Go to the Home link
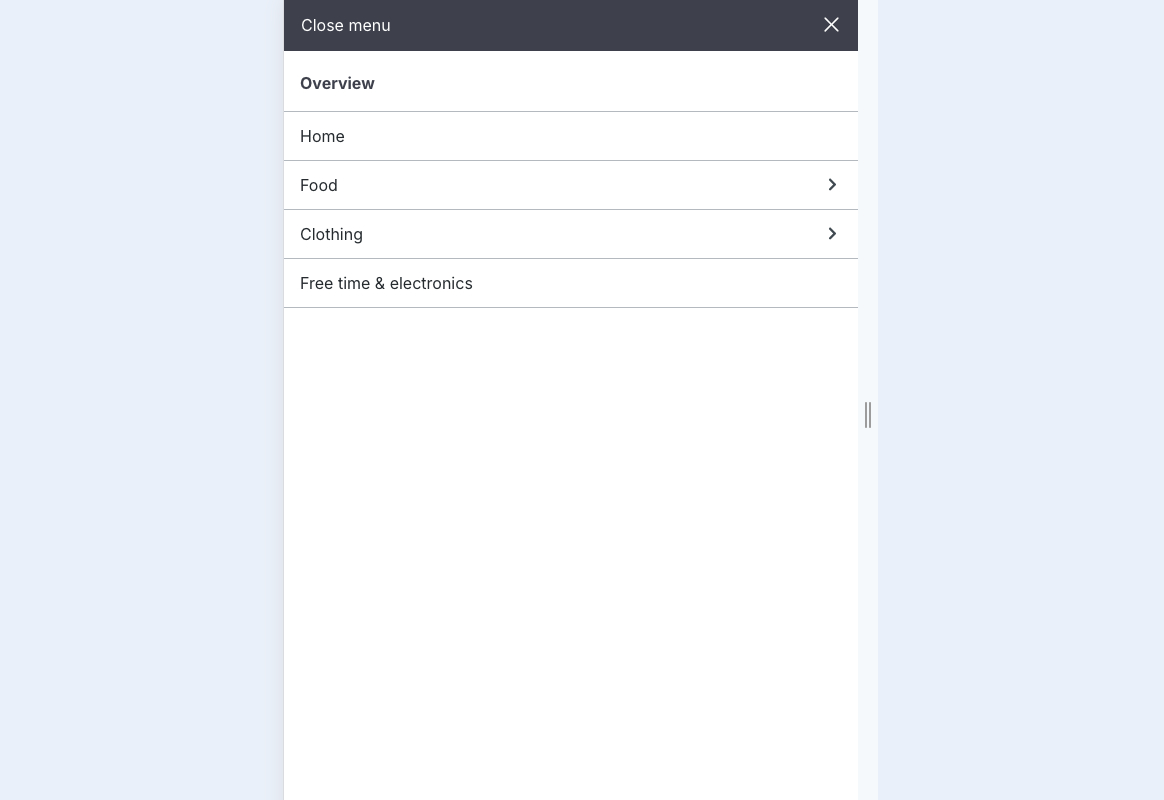 click(x=322, y=136)
